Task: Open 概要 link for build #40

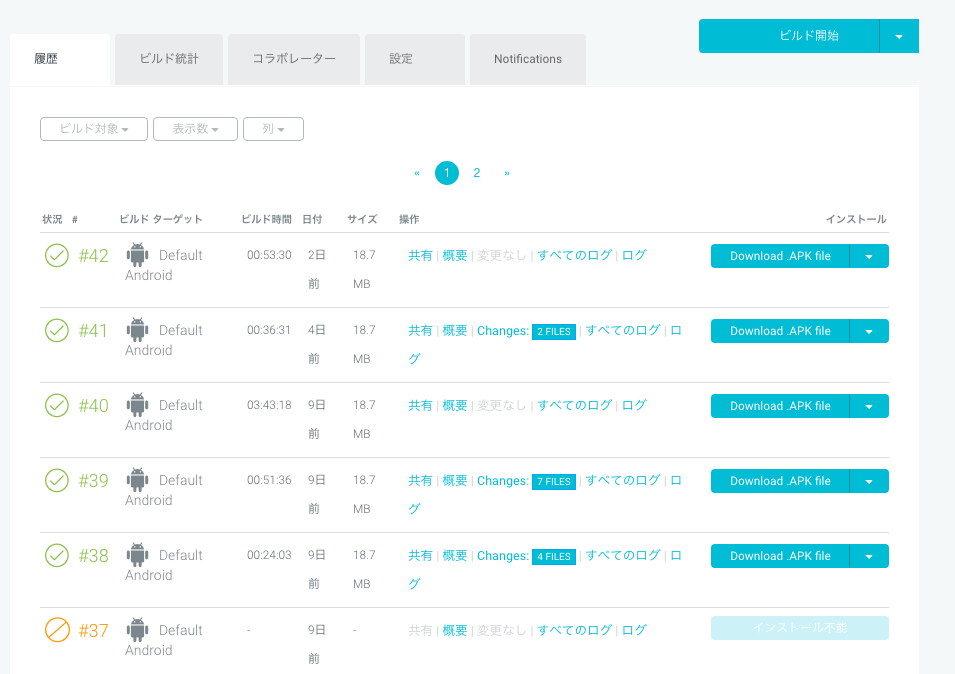Action: pos(454,405)
